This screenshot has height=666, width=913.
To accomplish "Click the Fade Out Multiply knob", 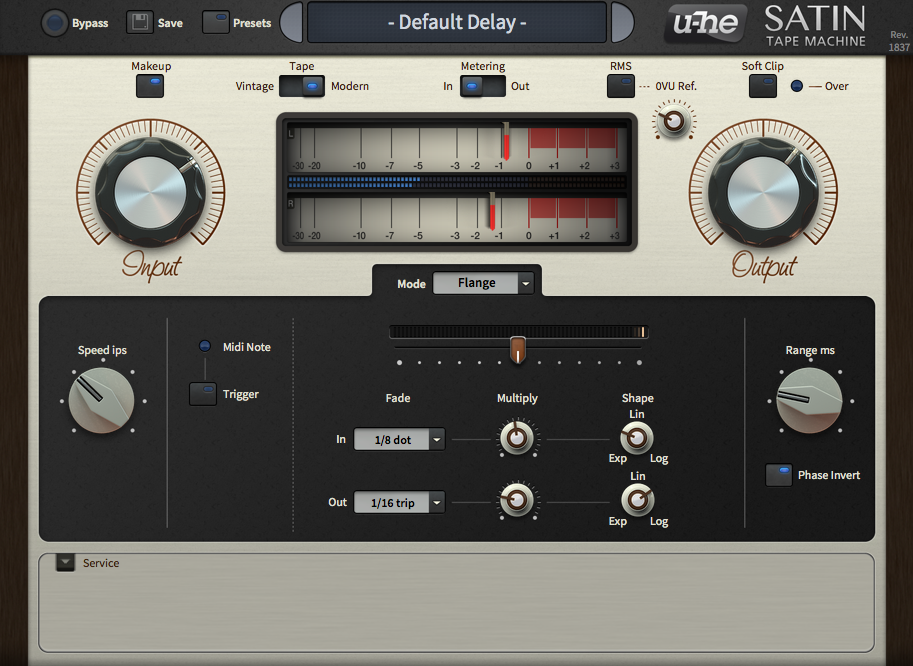I will (x=516, y=500).
